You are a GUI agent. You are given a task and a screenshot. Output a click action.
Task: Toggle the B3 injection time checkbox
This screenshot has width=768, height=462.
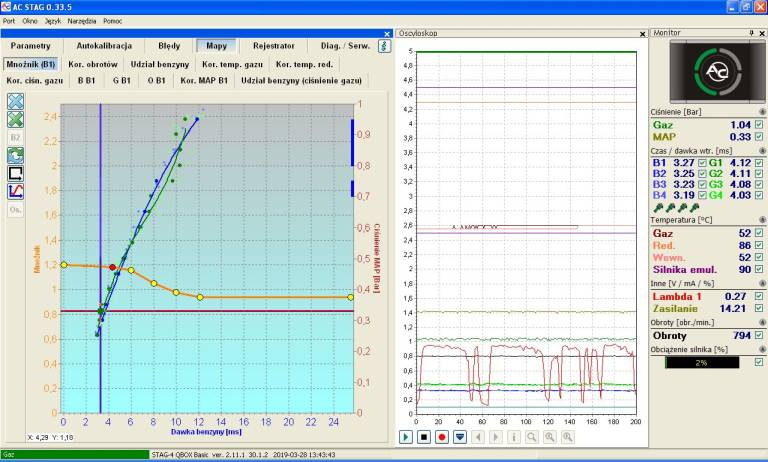702,184
